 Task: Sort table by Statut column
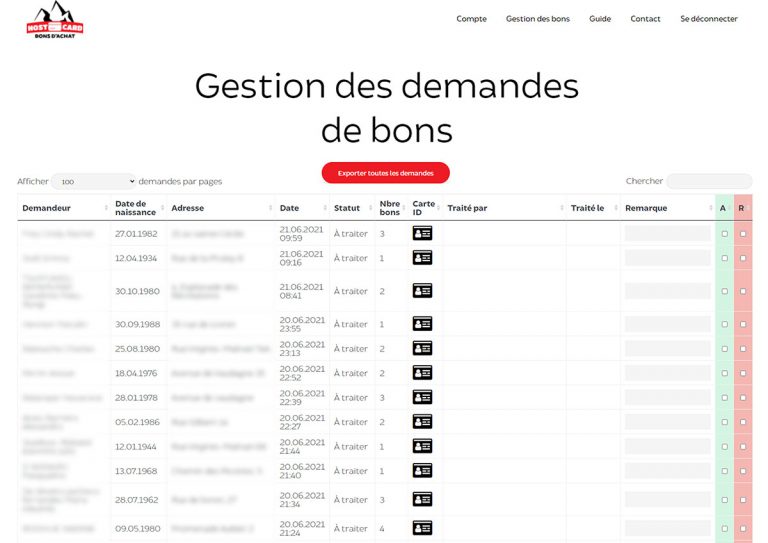tap(352, 208)
